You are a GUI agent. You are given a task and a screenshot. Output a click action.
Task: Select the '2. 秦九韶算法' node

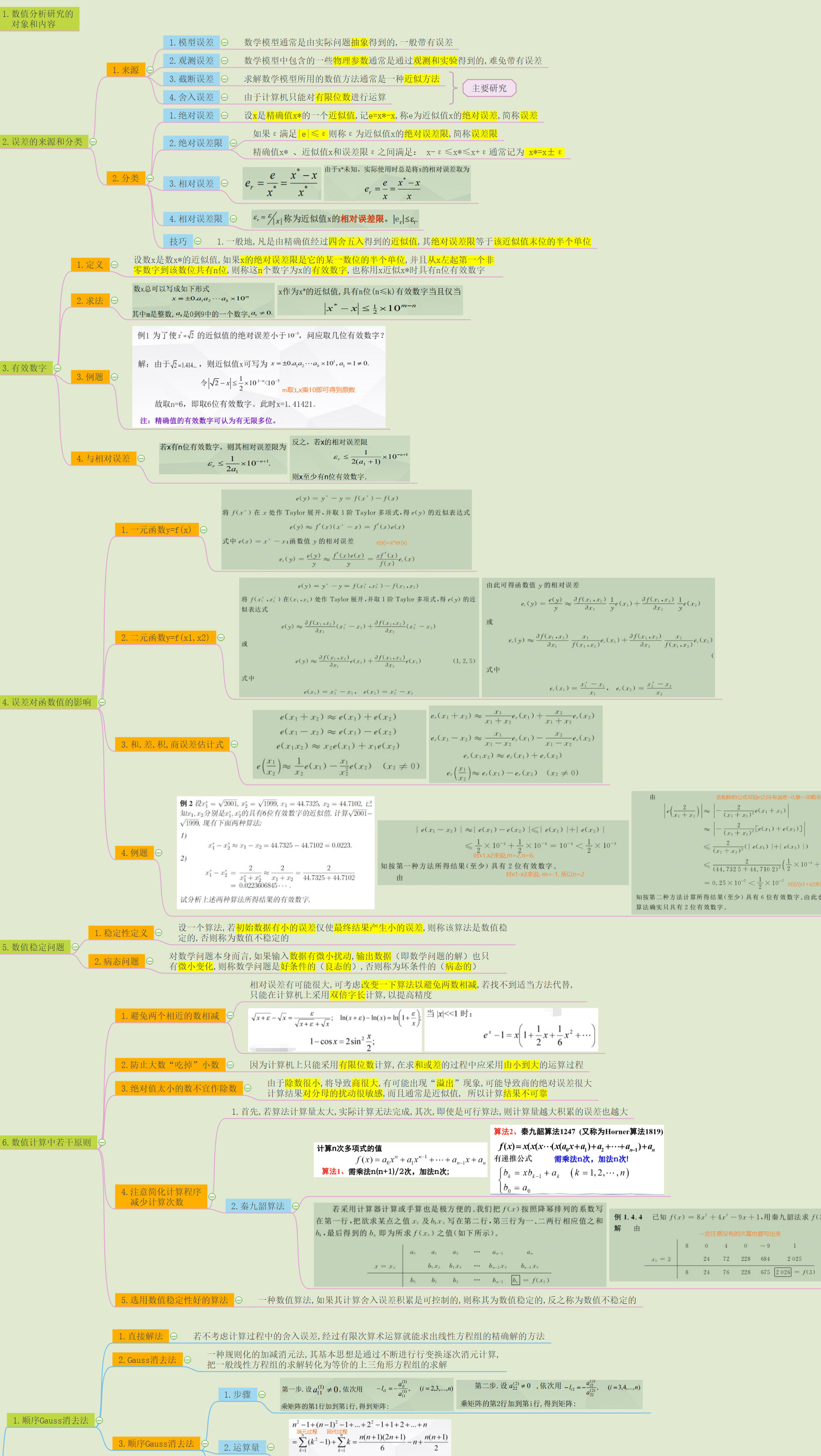[257, 1206]
